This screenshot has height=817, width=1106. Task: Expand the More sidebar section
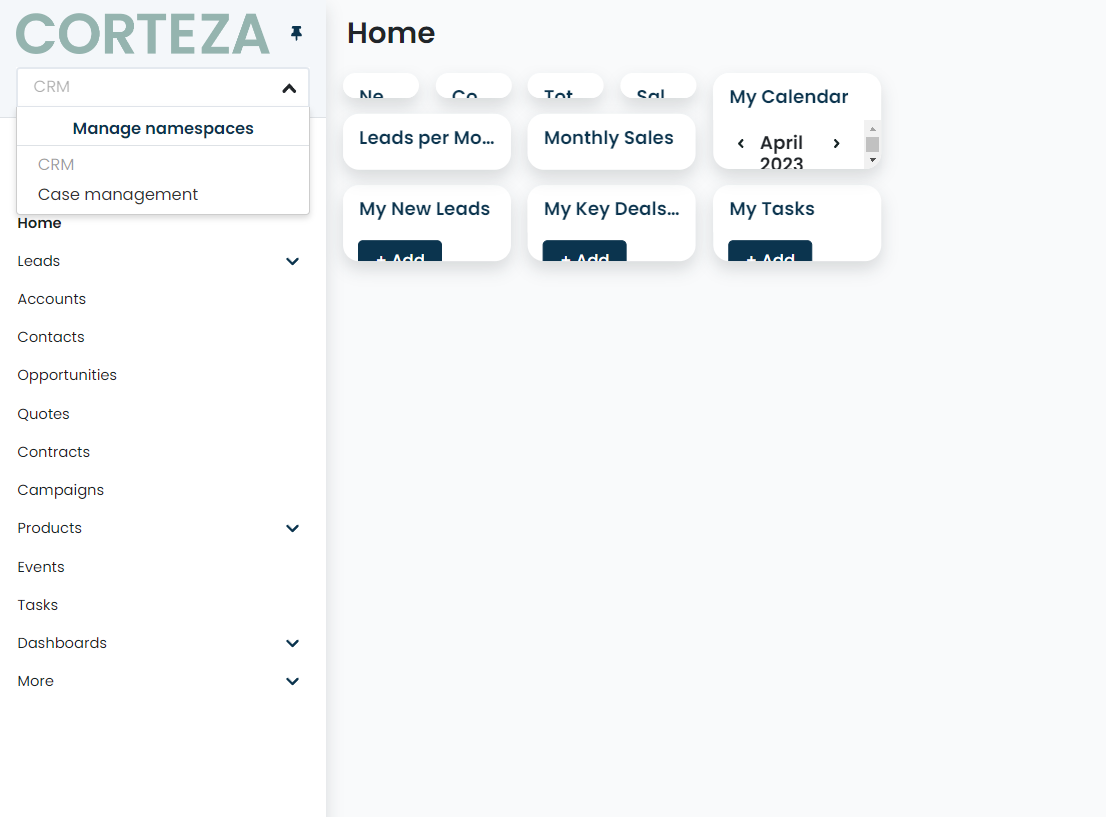click(292, 681)
